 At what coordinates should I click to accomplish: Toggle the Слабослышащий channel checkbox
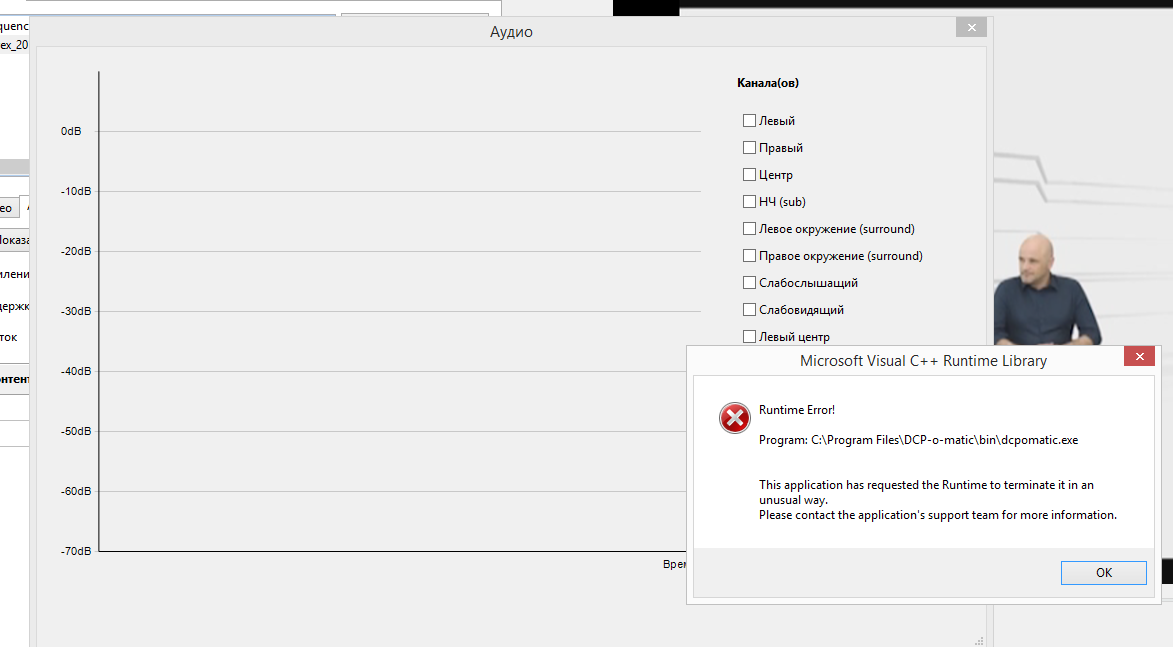(749, 283)
